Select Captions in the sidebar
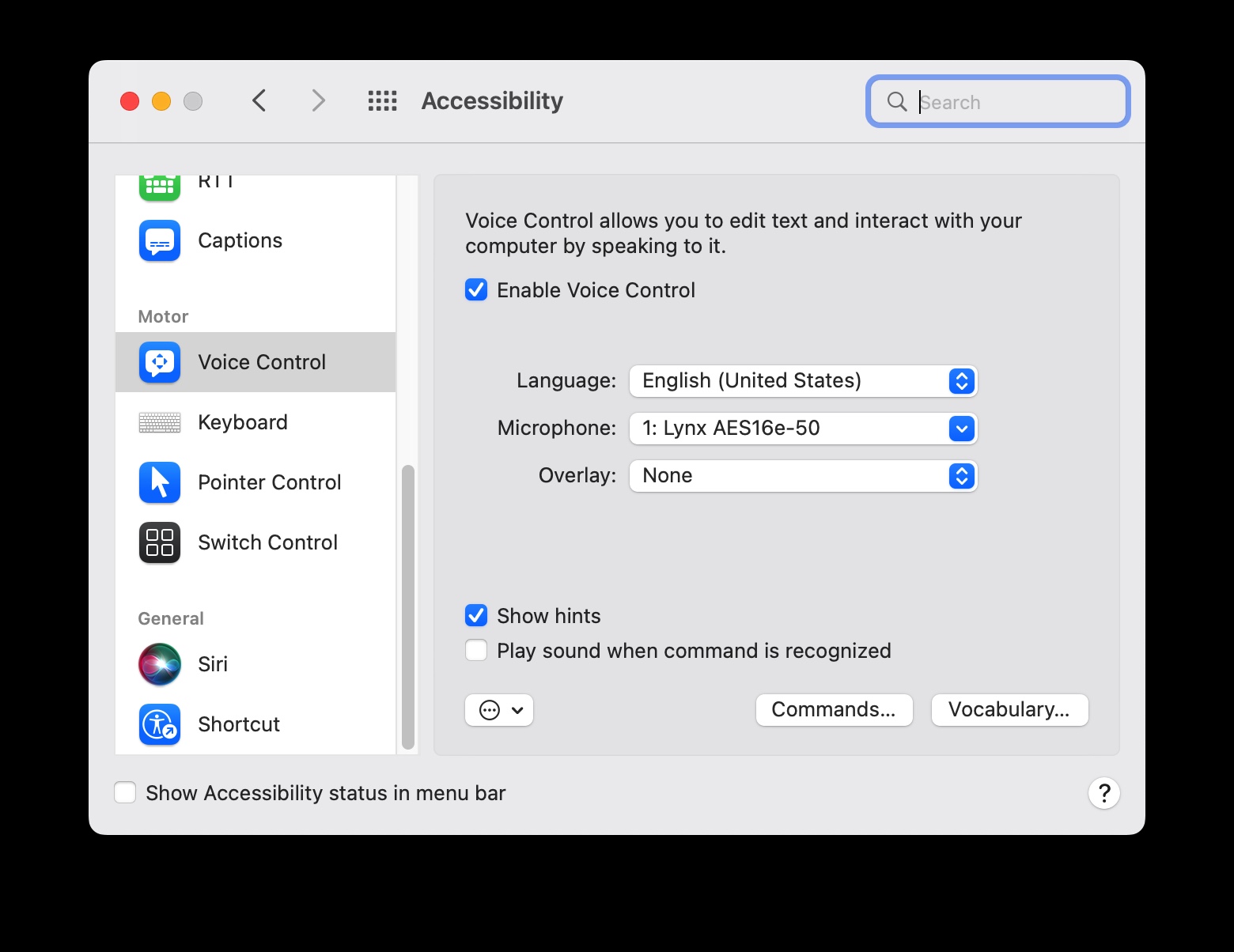The image size is (1234, 952). coord(256,240)
